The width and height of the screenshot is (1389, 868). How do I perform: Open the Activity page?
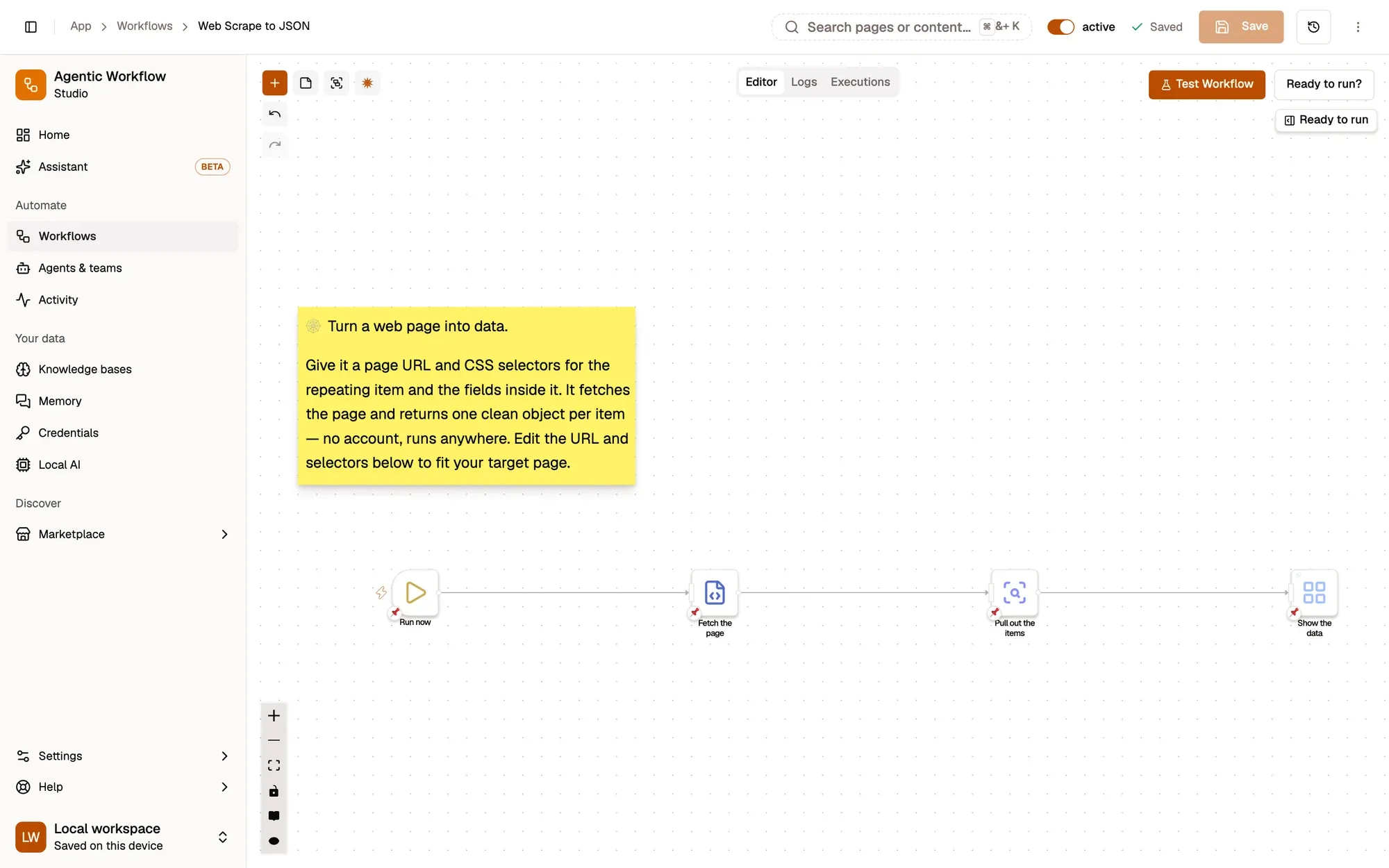[123, 300]
